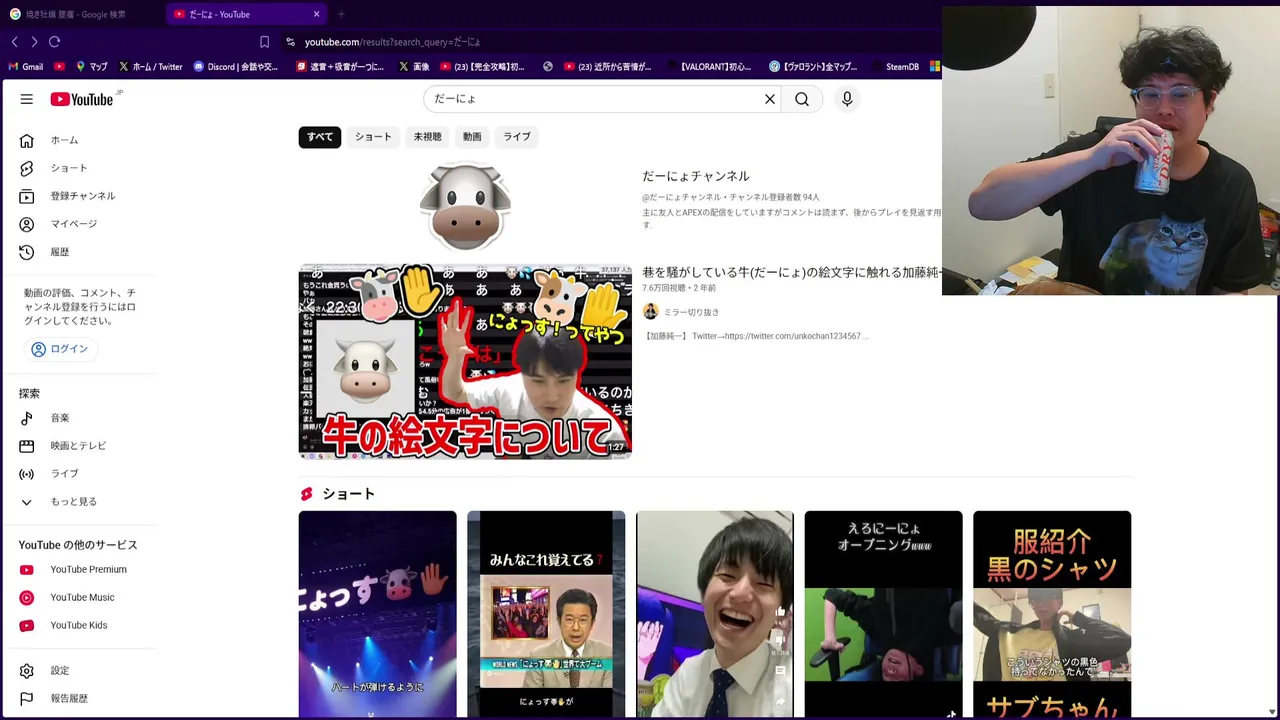Close the だーにょ - YouTube tab

[x=317, y=14]
